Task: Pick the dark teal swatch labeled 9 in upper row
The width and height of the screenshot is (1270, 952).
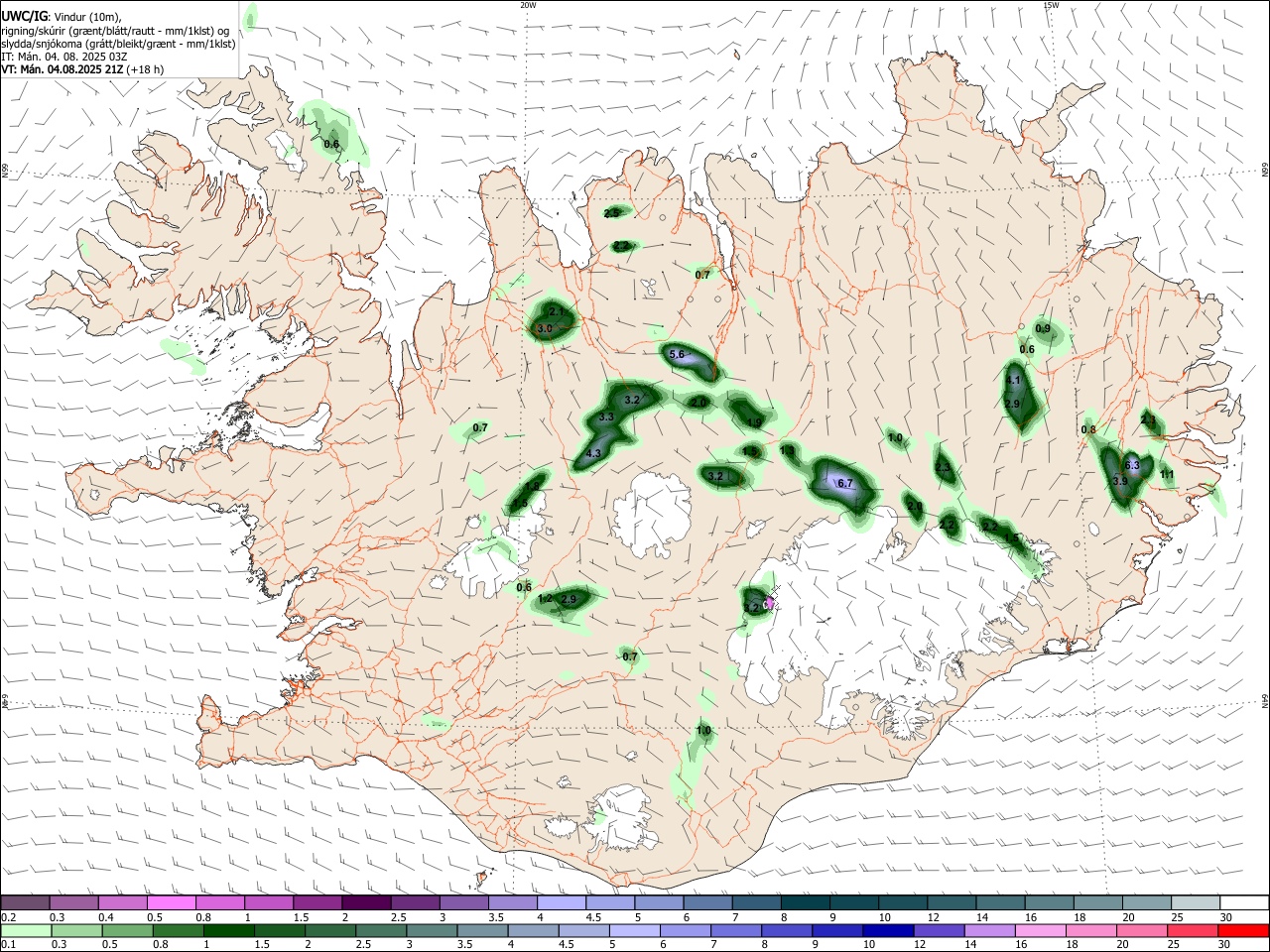Action: [x=854, y=902]
